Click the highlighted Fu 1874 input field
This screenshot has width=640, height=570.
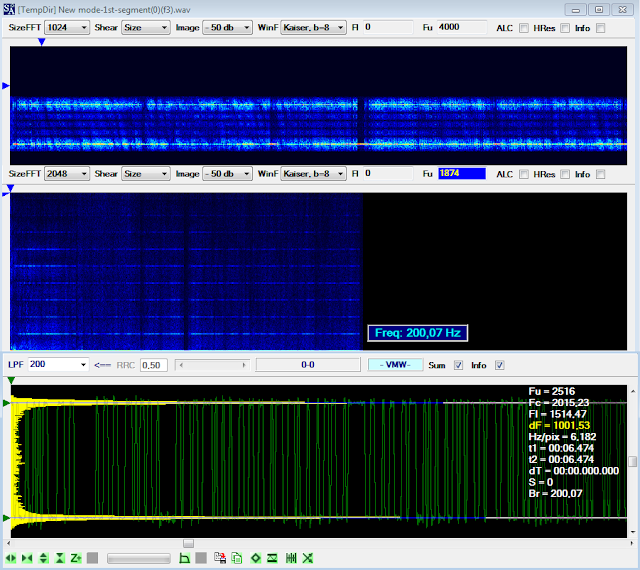coord(461,174)
